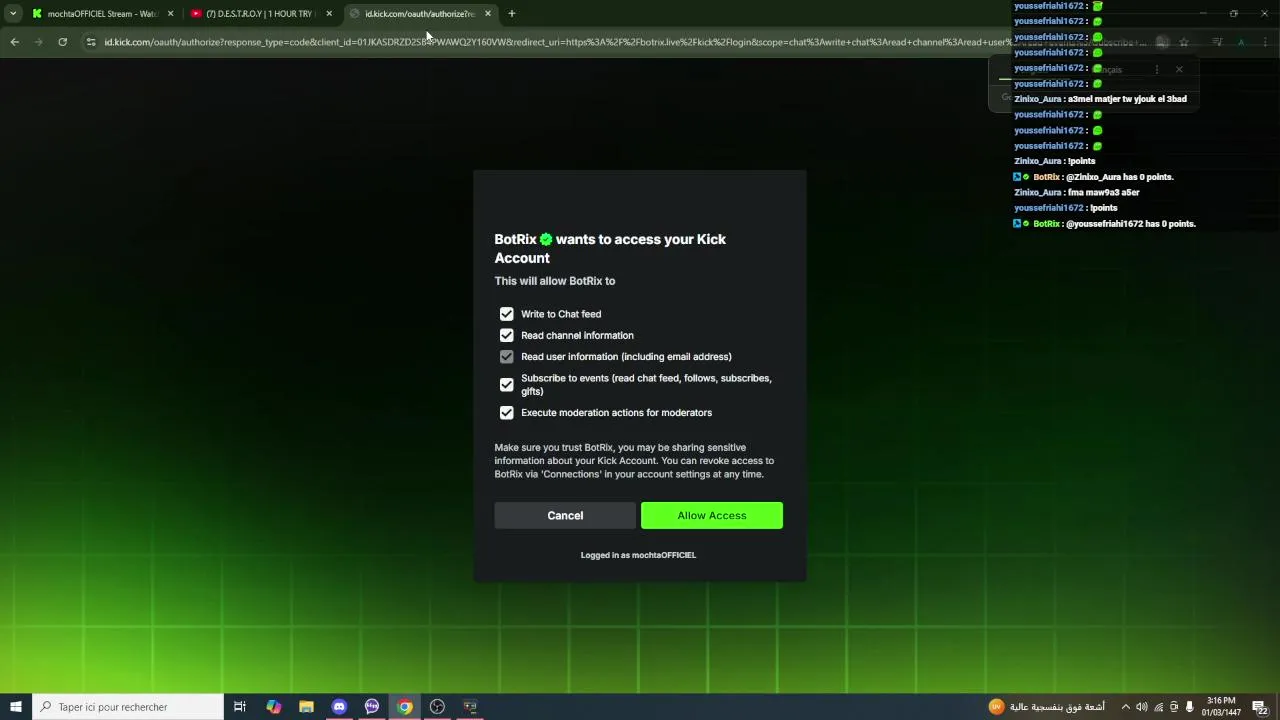
Task: Open the Chrome profile avatar
Action: (1241, 42)
